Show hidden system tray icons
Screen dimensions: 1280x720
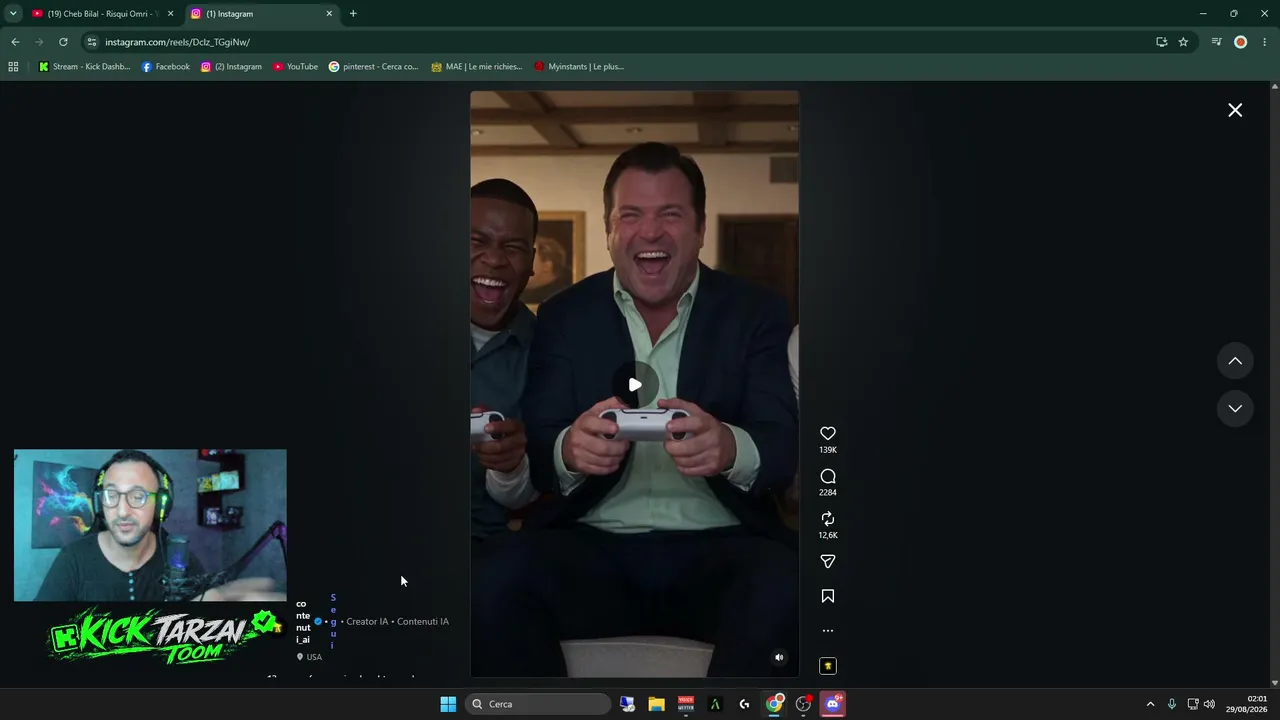point(1150,704)
